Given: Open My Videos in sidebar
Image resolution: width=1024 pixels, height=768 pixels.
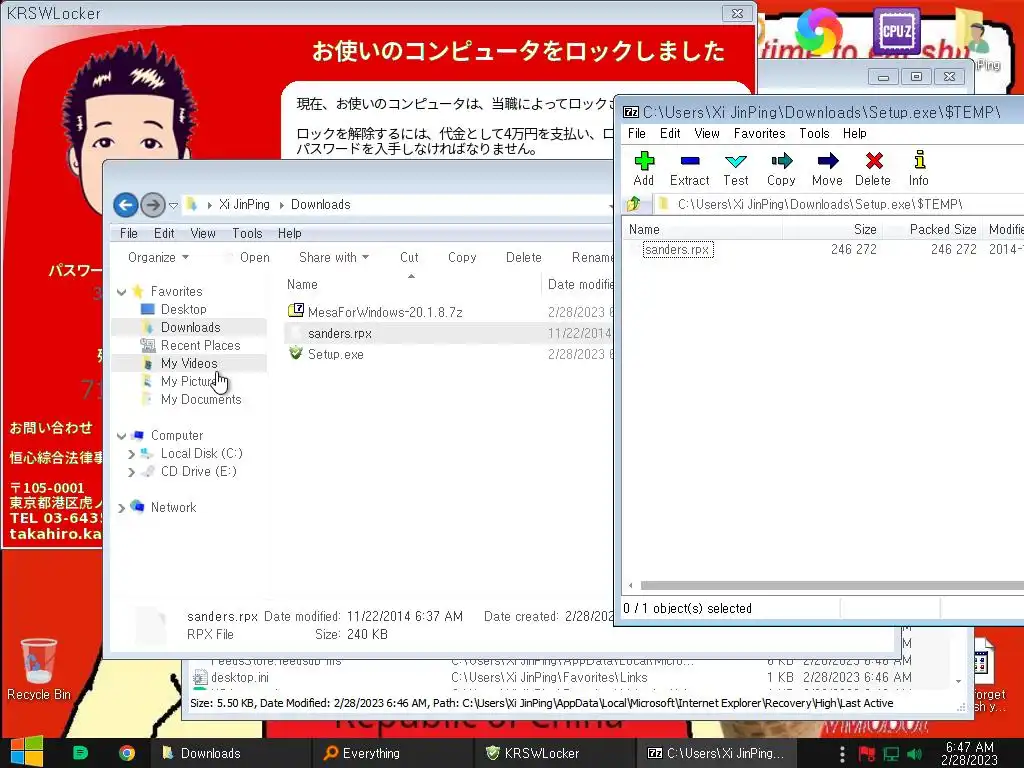Looking at the screenshot, I should coord(189,364).
